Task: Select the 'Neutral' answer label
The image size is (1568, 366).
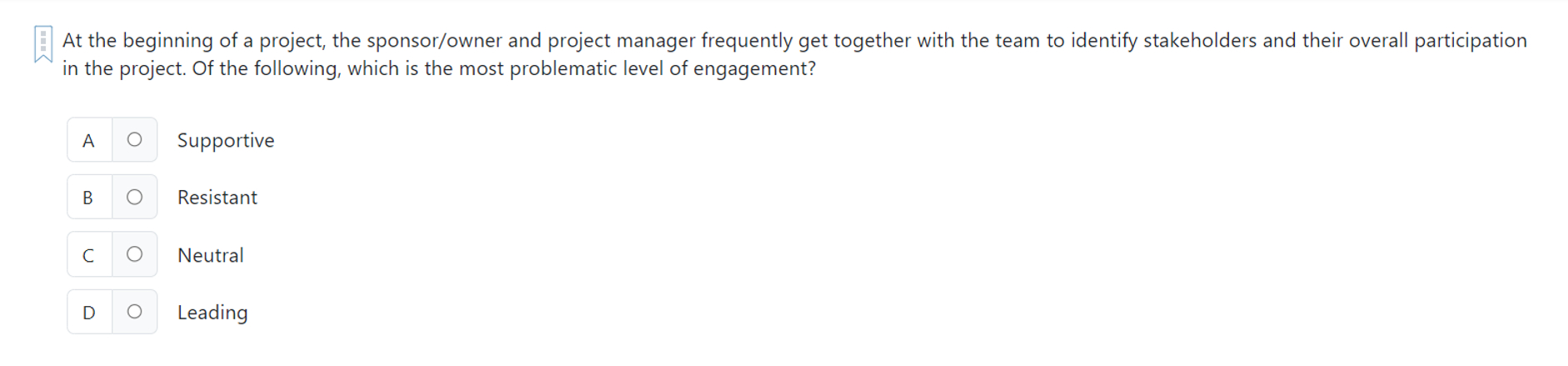Action: (x=211, y=255)
